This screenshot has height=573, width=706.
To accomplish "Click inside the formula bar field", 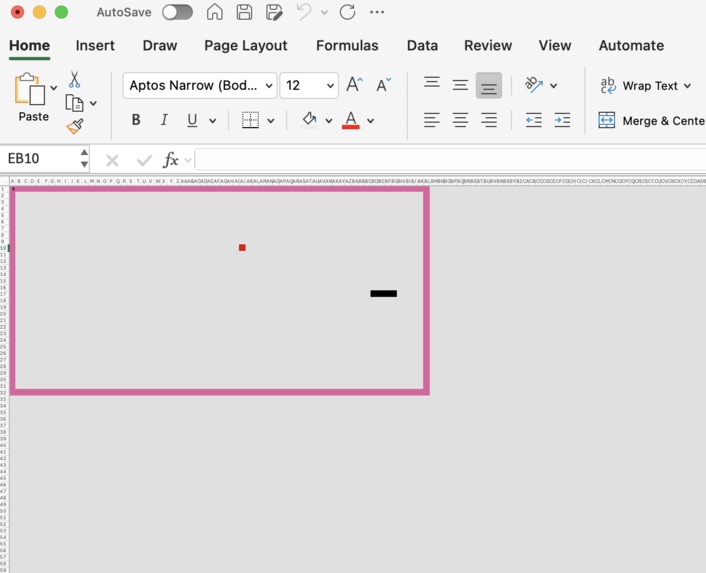I will (x=450, y=160).
